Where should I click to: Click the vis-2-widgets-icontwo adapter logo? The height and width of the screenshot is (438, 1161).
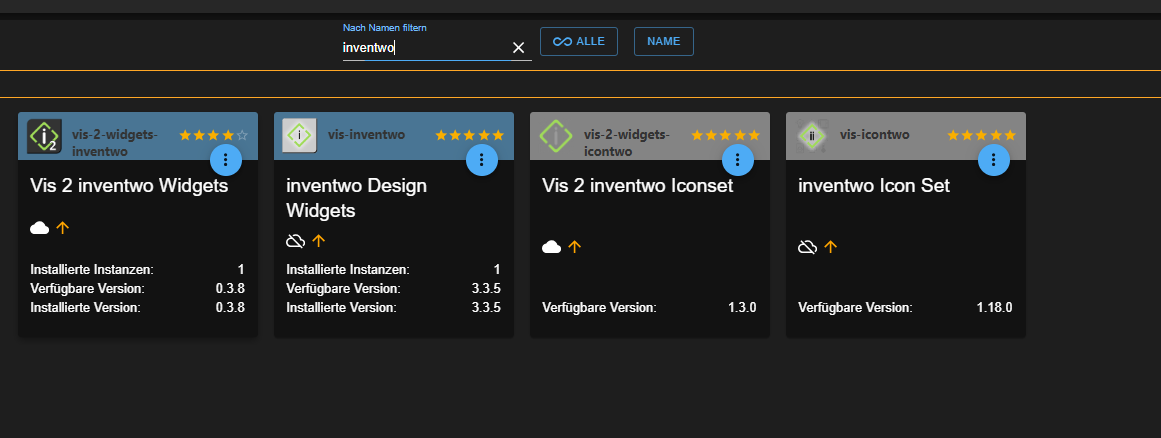(556, 135)
